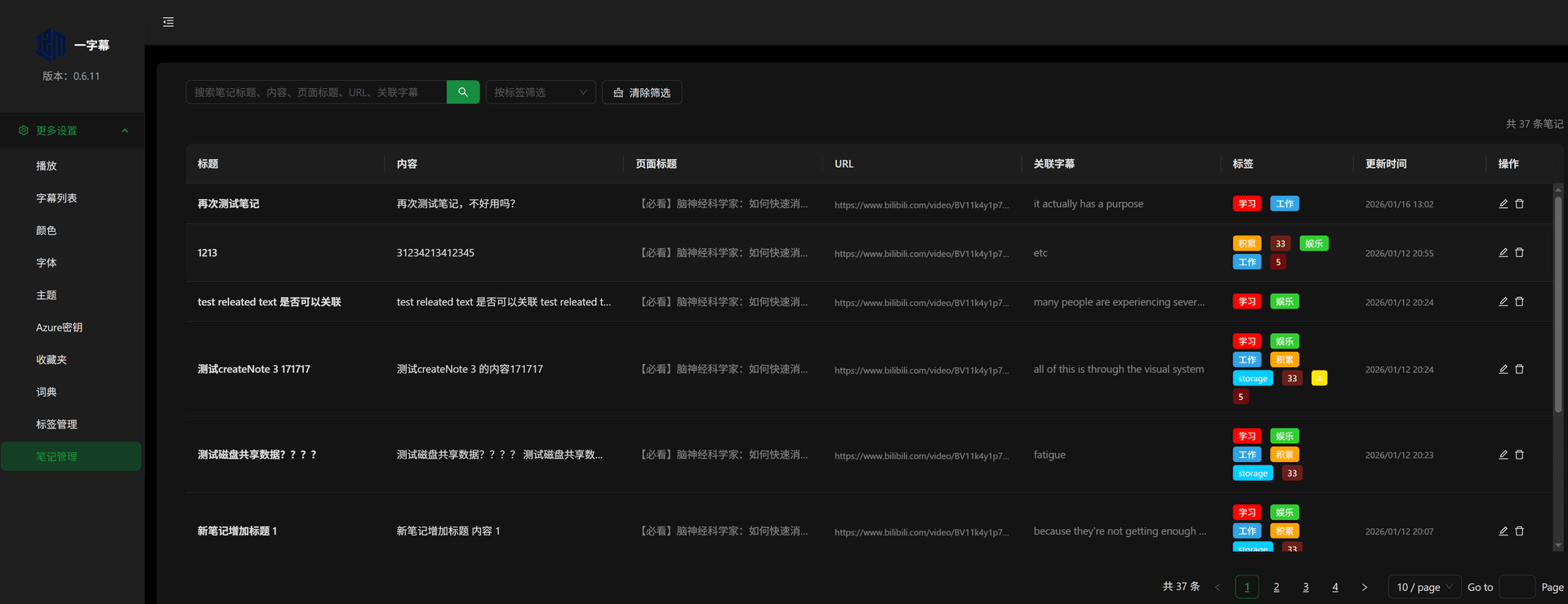Screen dimensions: 1568x604
Task: Click the cyan storage tag in 测试createNote row
Action: tap(1253, 378)
